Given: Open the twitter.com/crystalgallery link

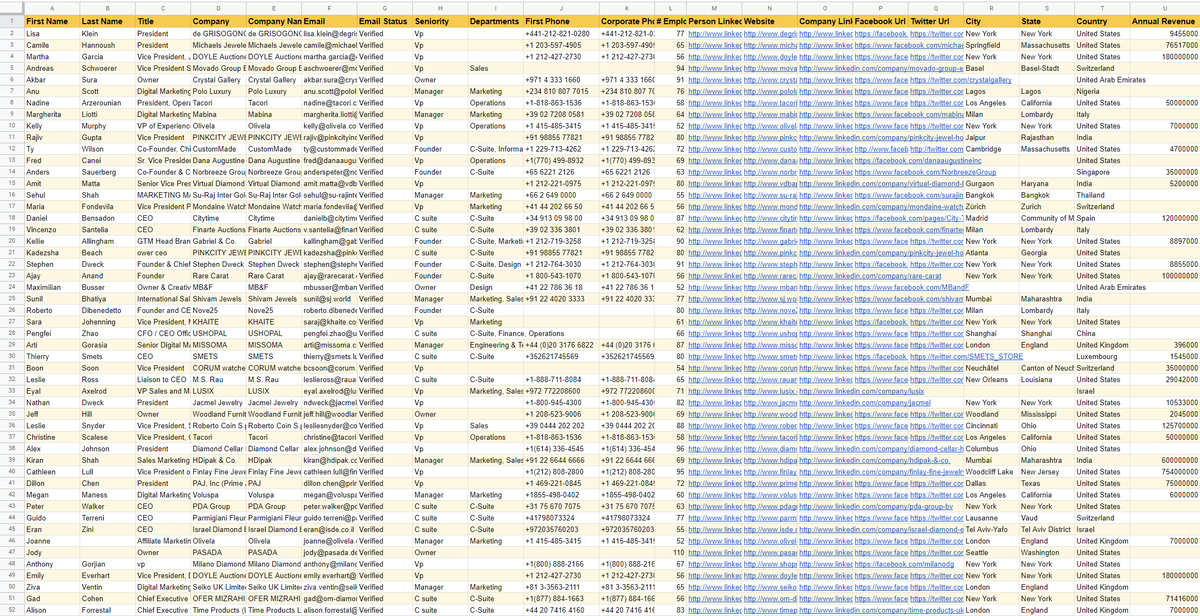Looking at the screenshot, I should point(960,80).
